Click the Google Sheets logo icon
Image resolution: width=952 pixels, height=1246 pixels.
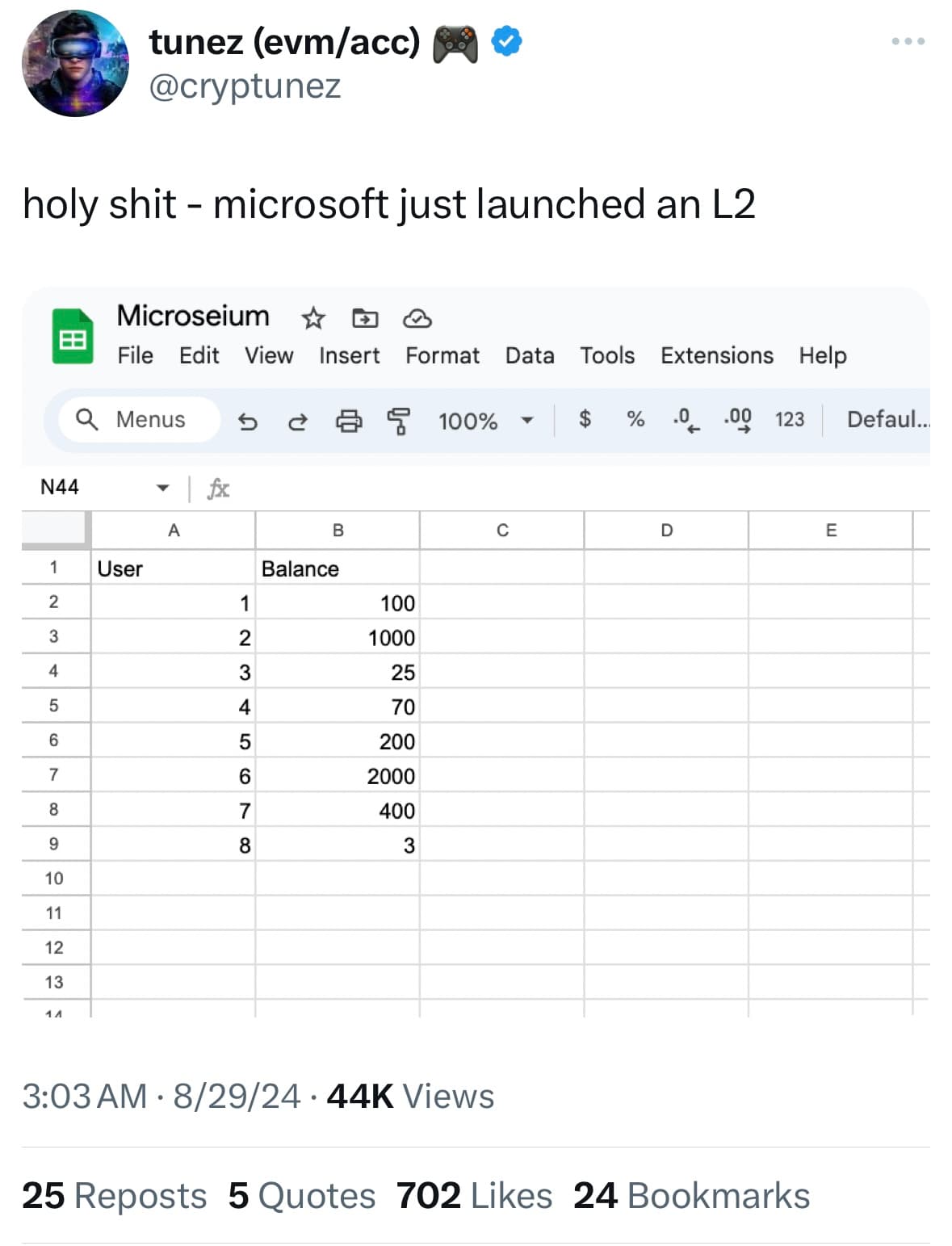tap(73, 336)
